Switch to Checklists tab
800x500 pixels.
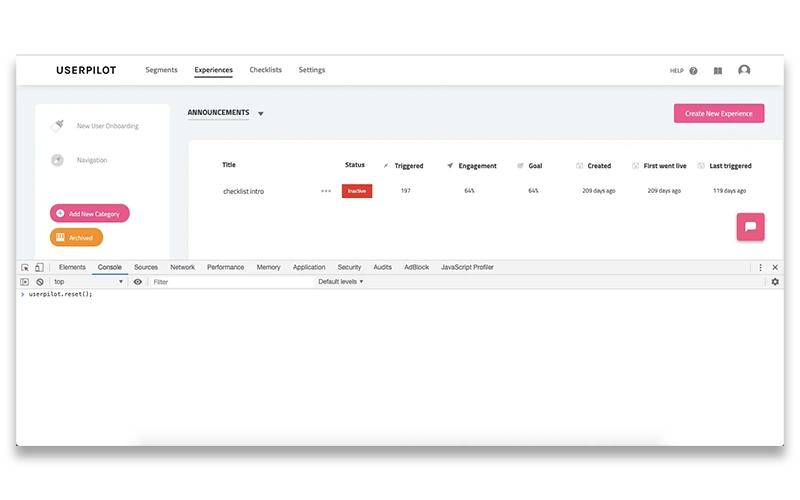coord(265,70)
